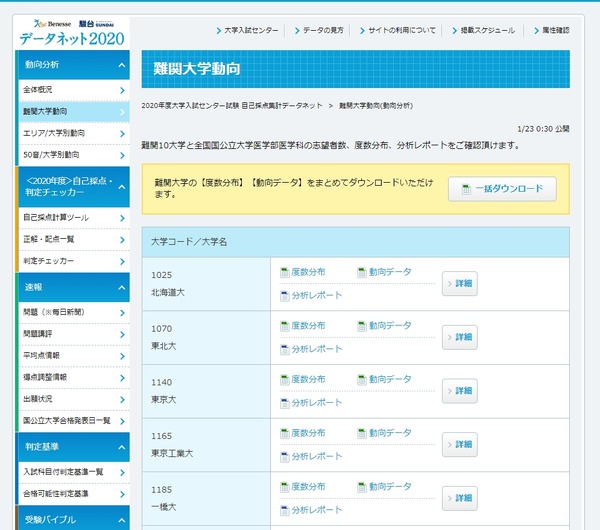Click spreadsheet icon beside 東北大 動向データ
Screen dimensions: 600x530
(361, 326)
